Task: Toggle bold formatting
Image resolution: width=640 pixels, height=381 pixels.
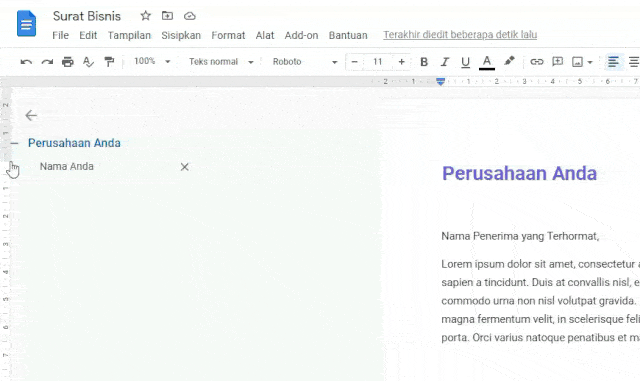Action: coord(424,62)
